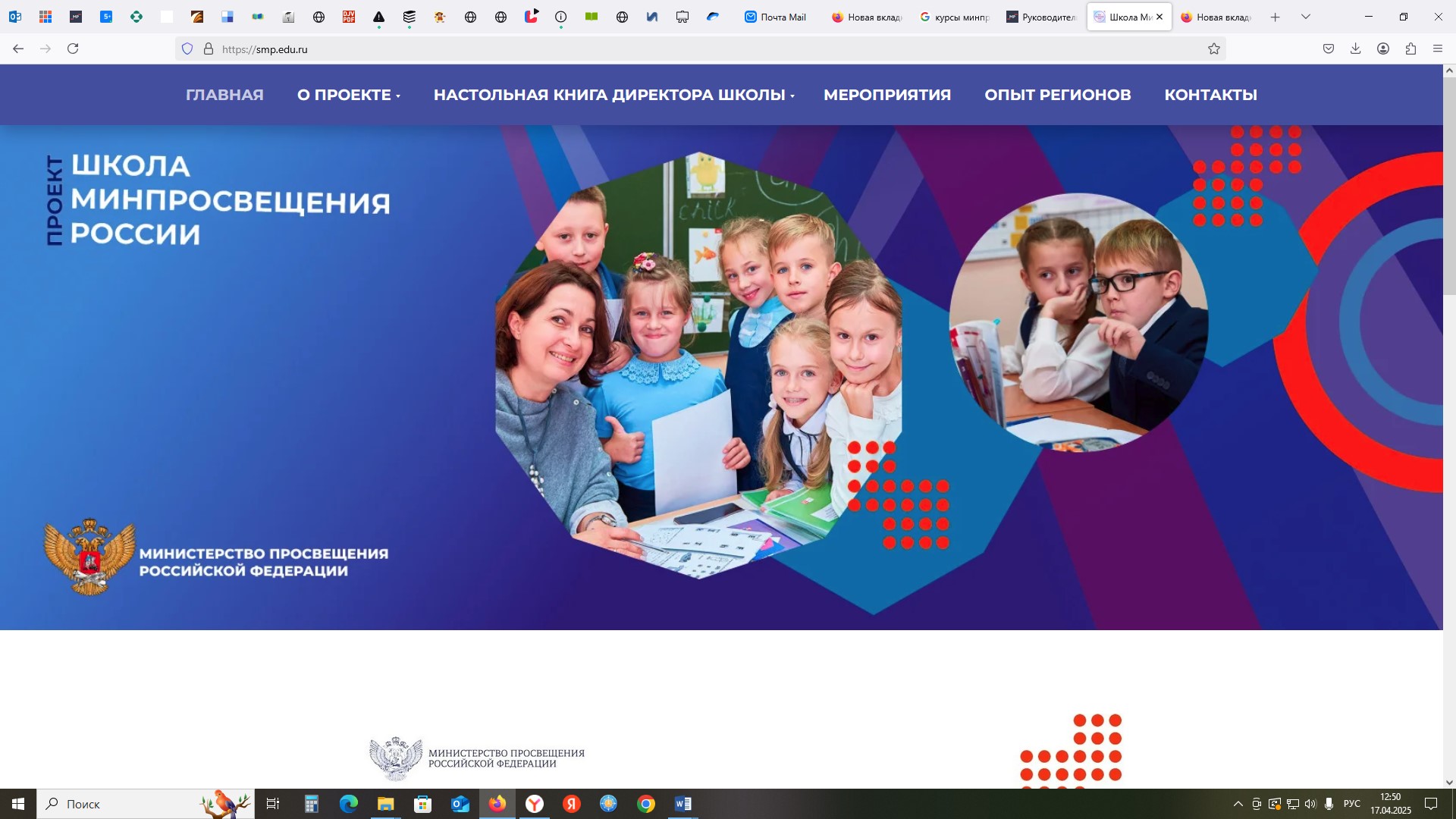Click the round photo of two pupils
Viewport: 1456px width, 819px height.
point(1078,322)
